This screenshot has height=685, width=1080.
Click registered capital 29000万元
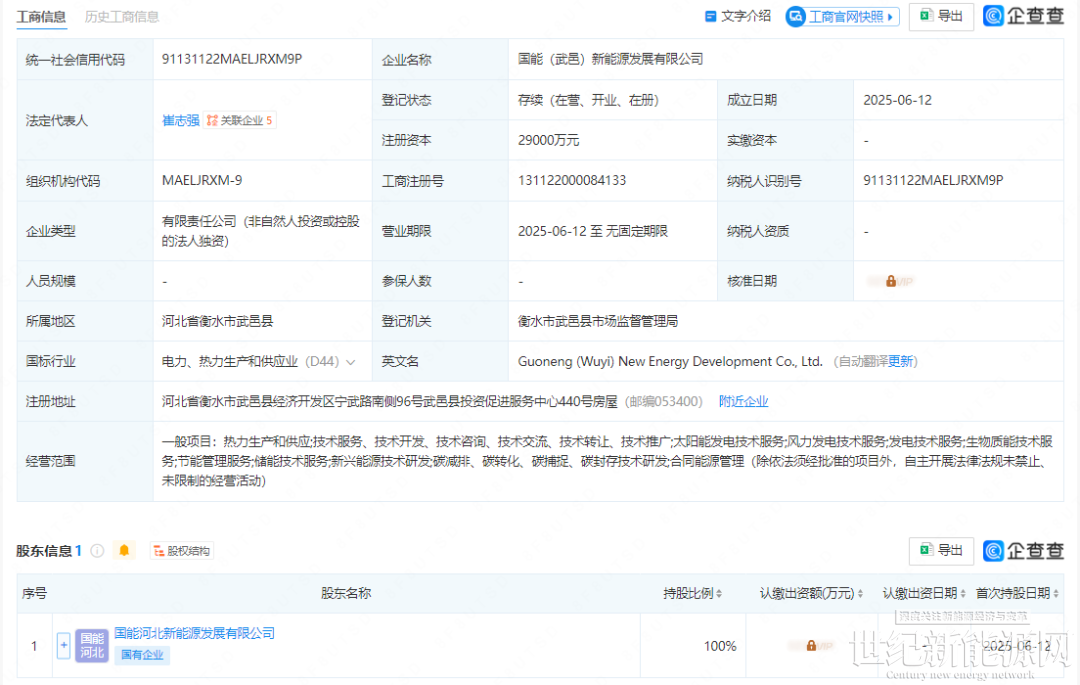pos(549,140)
